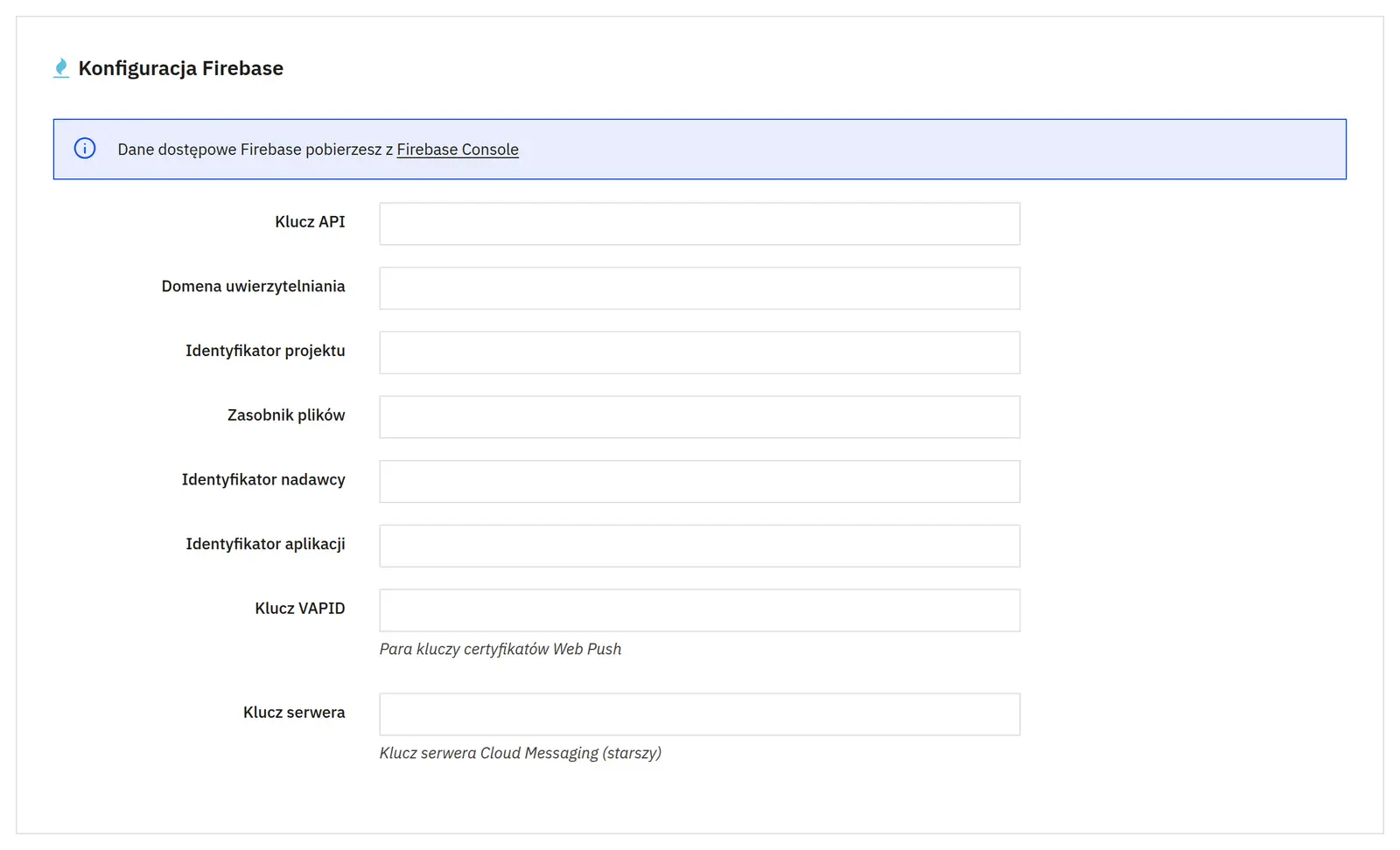Select the Identyfikator projektu input

coord(700,352)
